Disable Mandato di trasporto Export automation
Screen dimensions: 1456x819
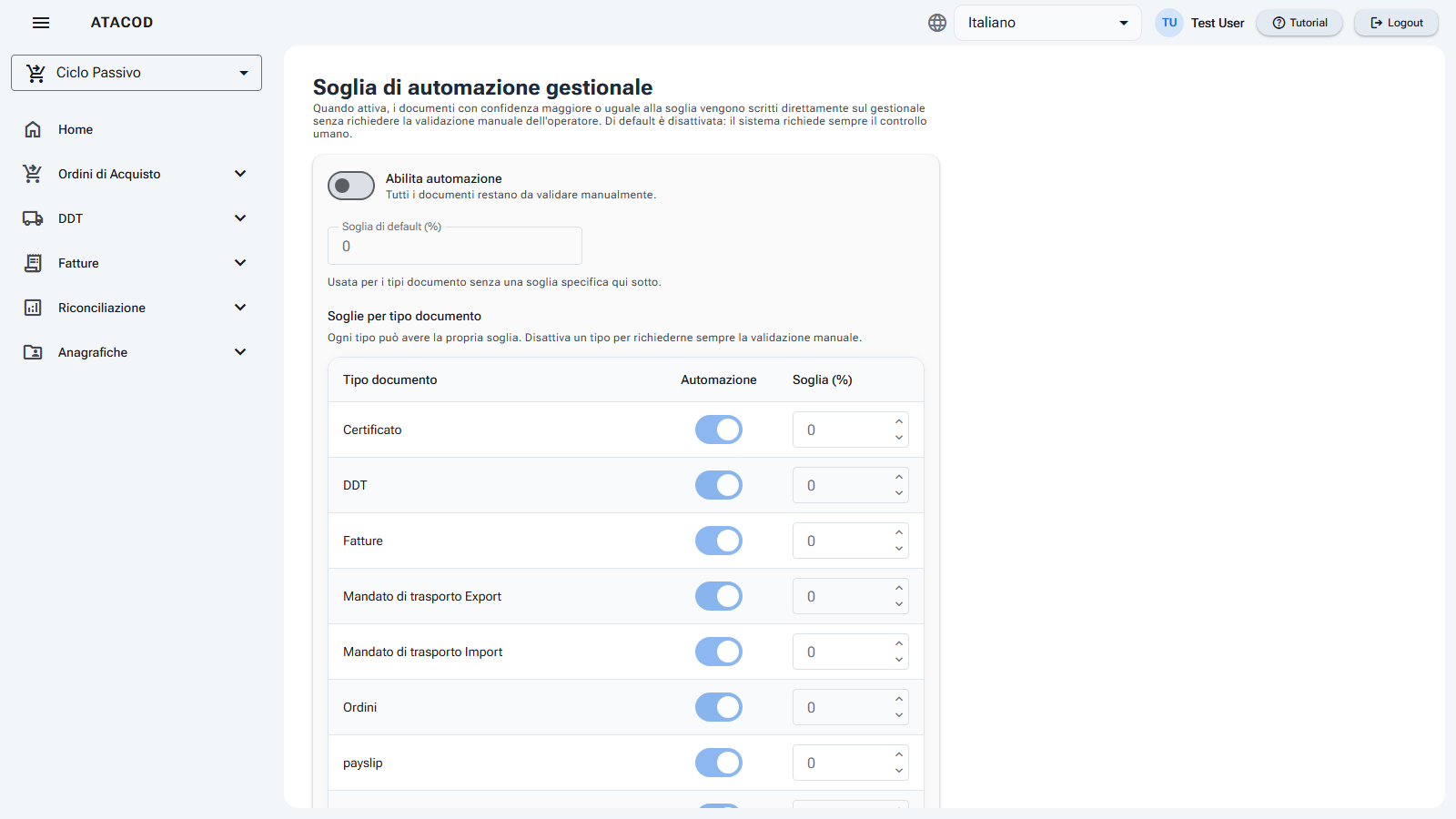pos(719,596)
